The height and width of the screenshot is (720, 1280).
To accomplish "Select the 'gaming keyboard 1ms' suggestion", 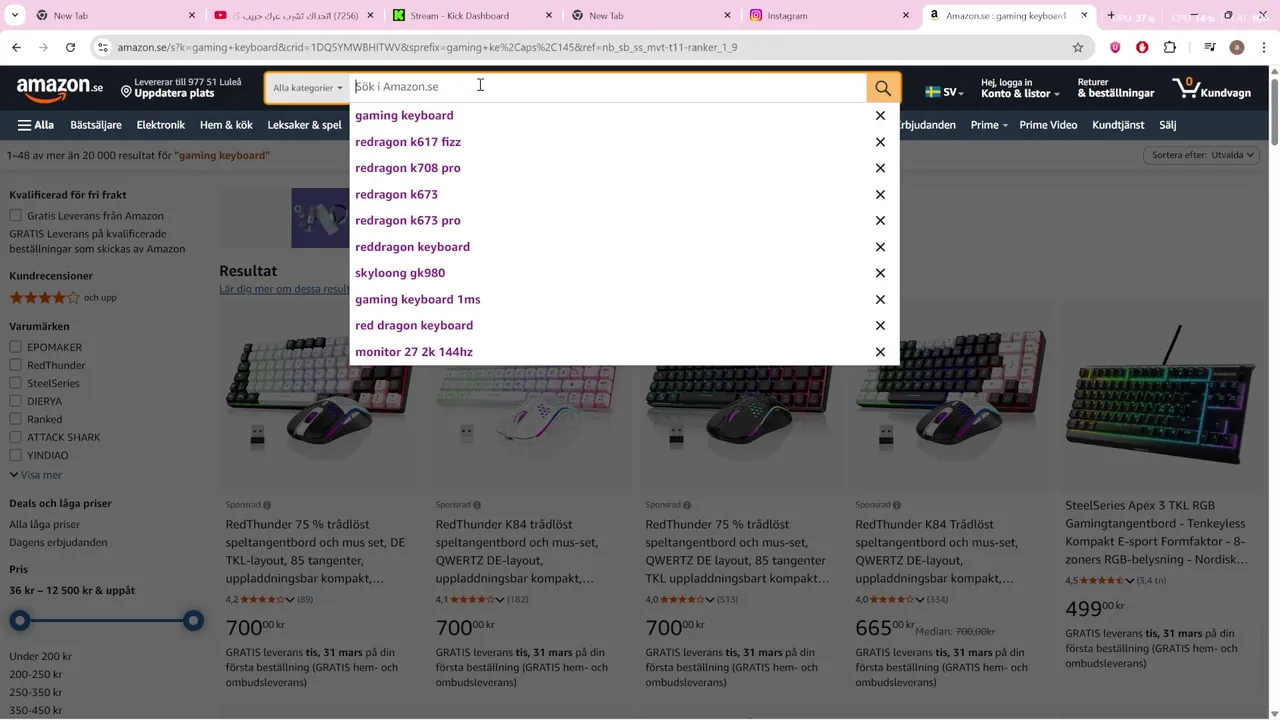I will pyautogui.click(x=418, y=299).
